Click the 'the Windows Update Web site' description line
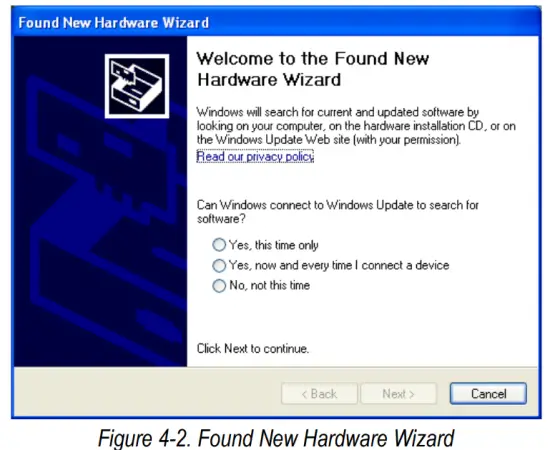The width and height of the screenshot is (550, 450). (328, 140)
